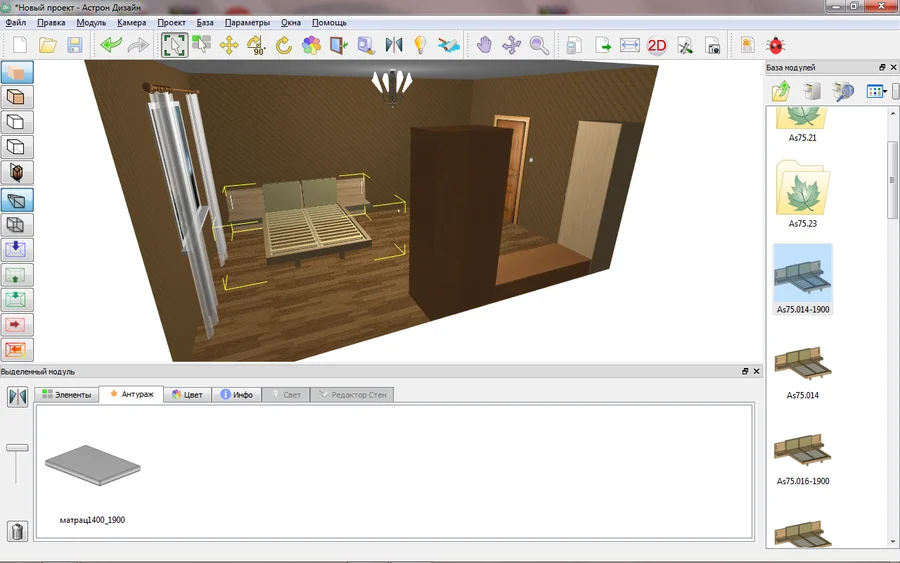Open the view mode dropdown in module base
900x563 pixels.
pyautogui.click(x=877, y=91)
